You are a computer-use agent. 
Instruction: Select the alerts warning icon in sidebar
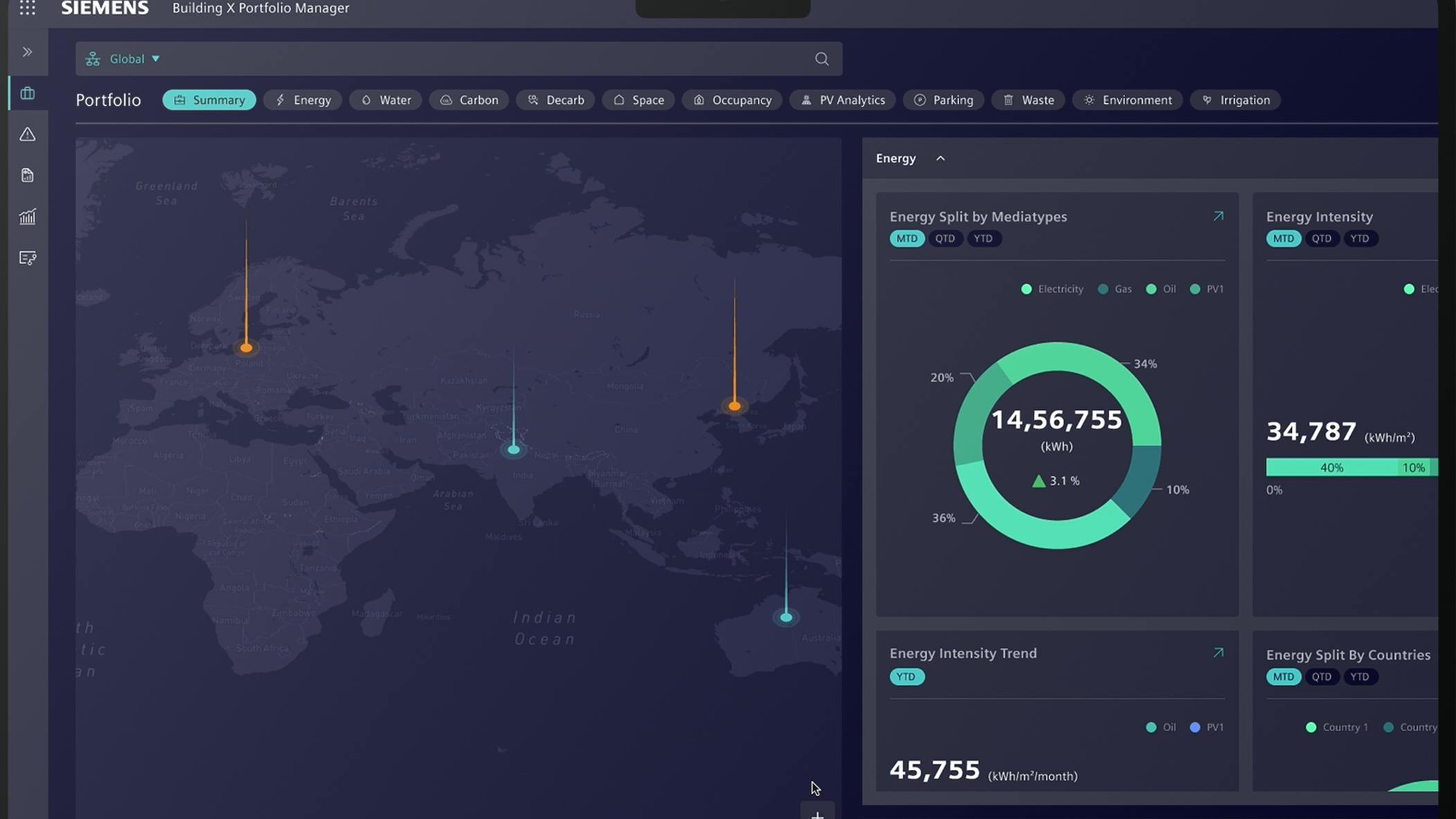tap(28, 134)
